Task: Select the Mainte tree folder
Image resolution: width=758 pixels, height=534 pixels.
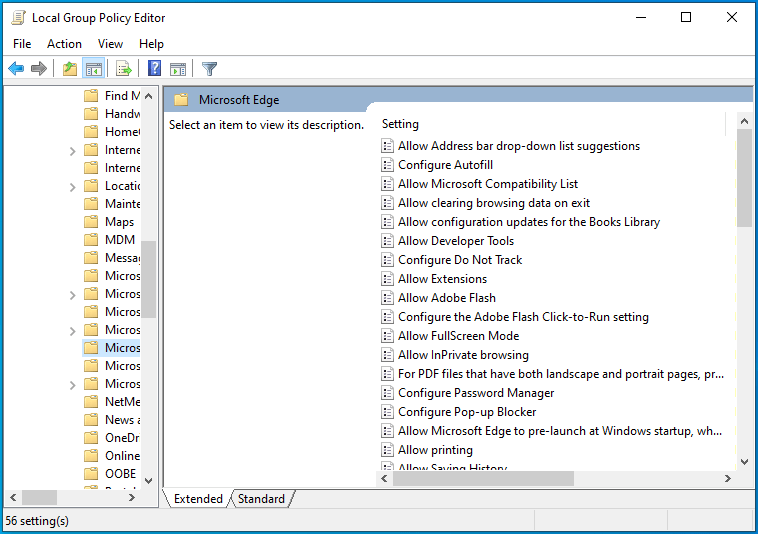Action: tap(112, 204)
